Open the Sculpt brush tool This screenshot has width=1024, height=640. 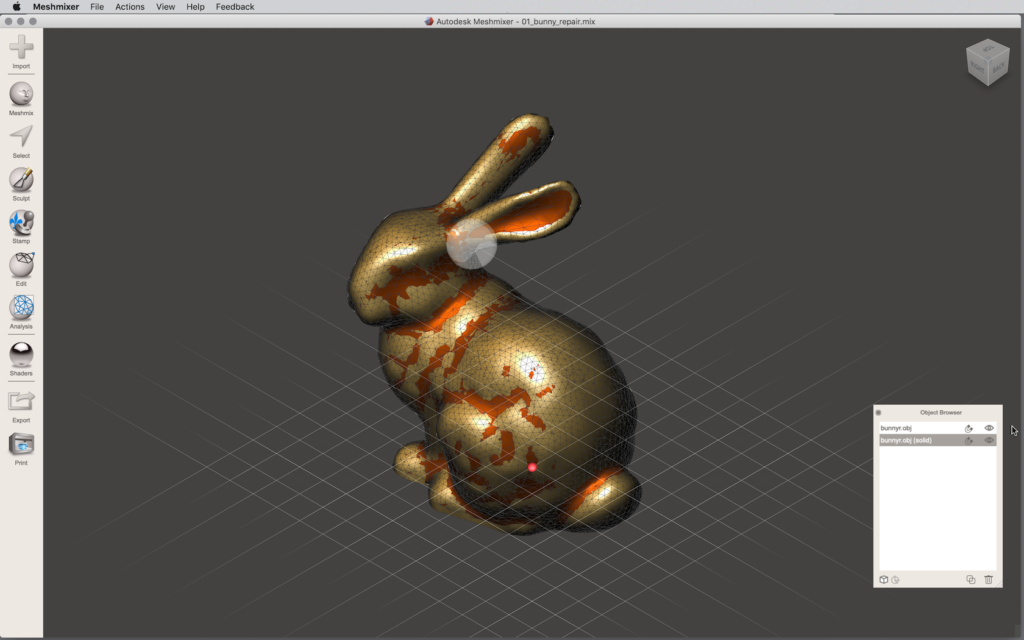tap(21, 180)
